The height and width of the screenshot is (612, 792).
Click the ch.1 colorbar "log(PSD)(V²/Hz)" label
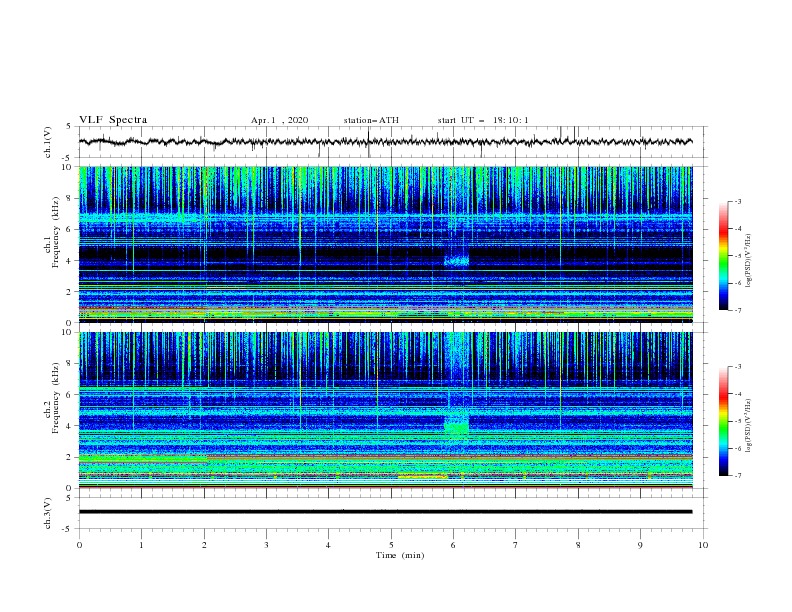(748, 261)
